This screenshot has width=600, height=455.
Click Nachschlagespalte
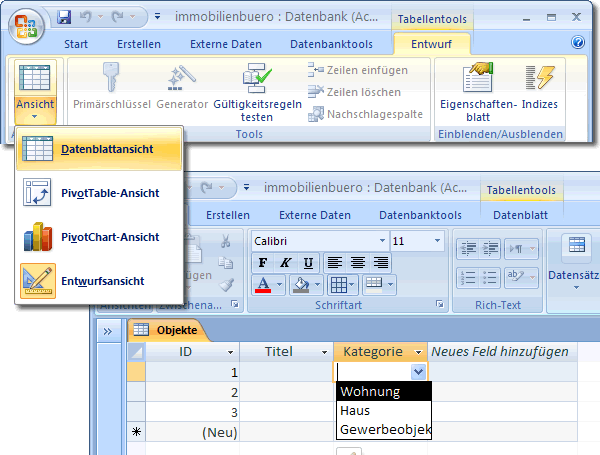[365, 114]
